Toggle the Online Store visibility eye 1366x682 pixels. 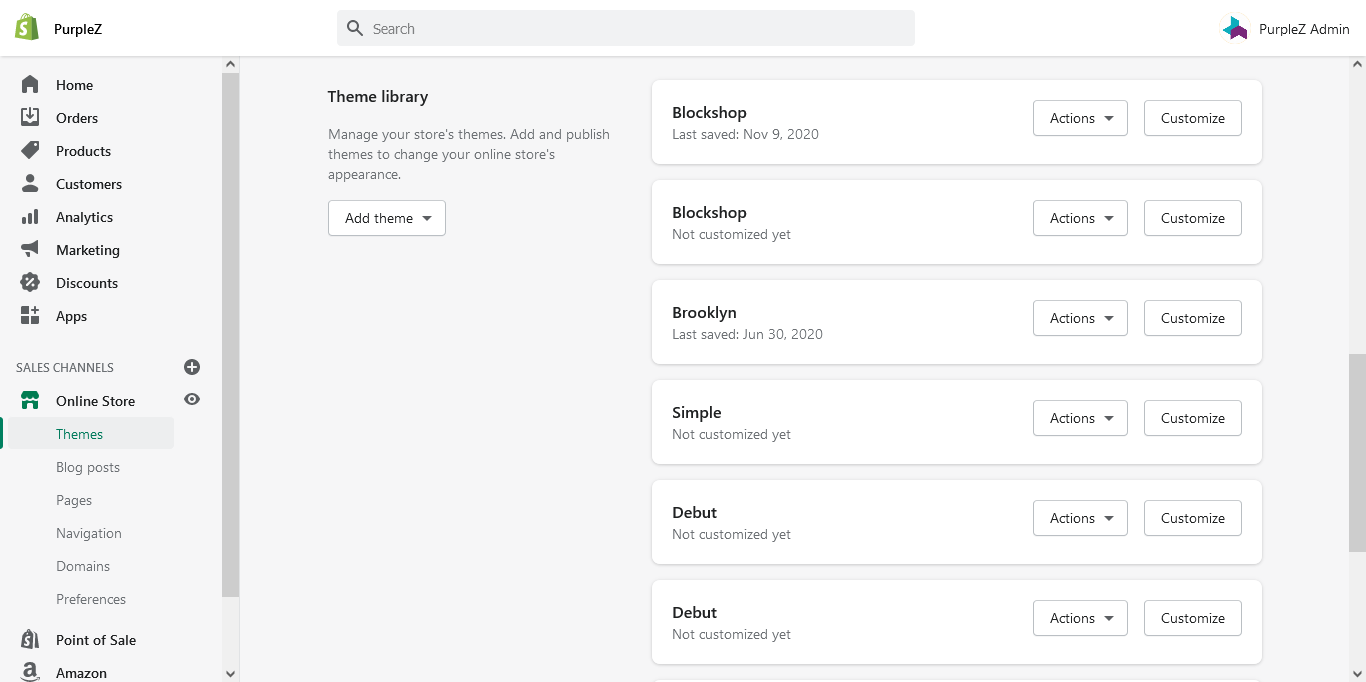pos(191,398)
